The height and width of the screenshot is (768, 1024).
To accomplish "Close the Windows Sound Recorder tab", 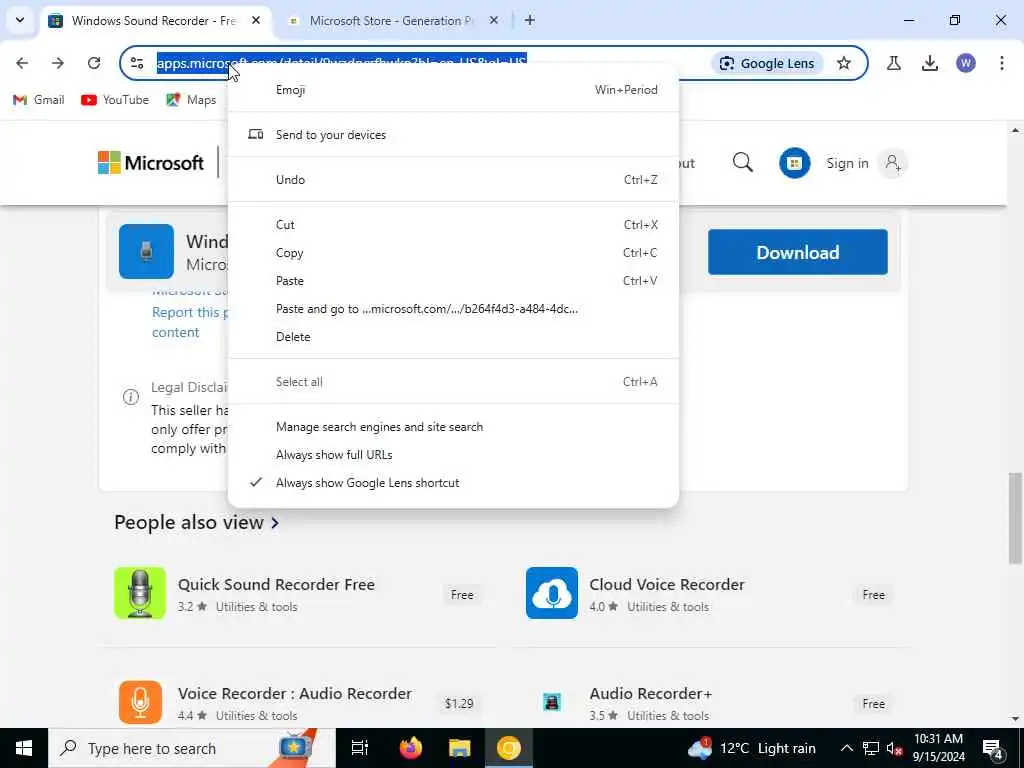I will 256,20.
